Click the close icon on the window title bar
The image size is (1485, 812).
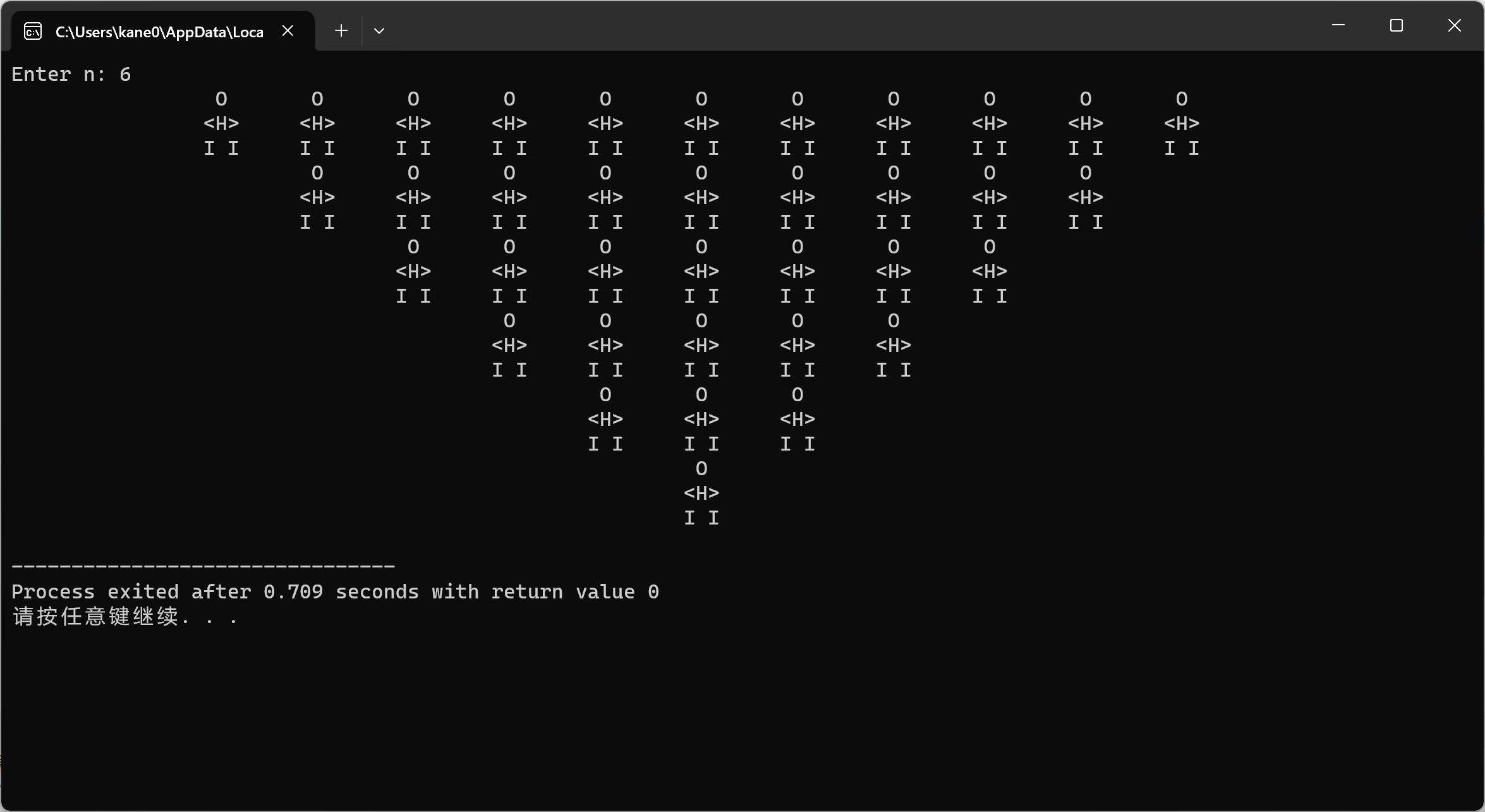pos(1455,26)
